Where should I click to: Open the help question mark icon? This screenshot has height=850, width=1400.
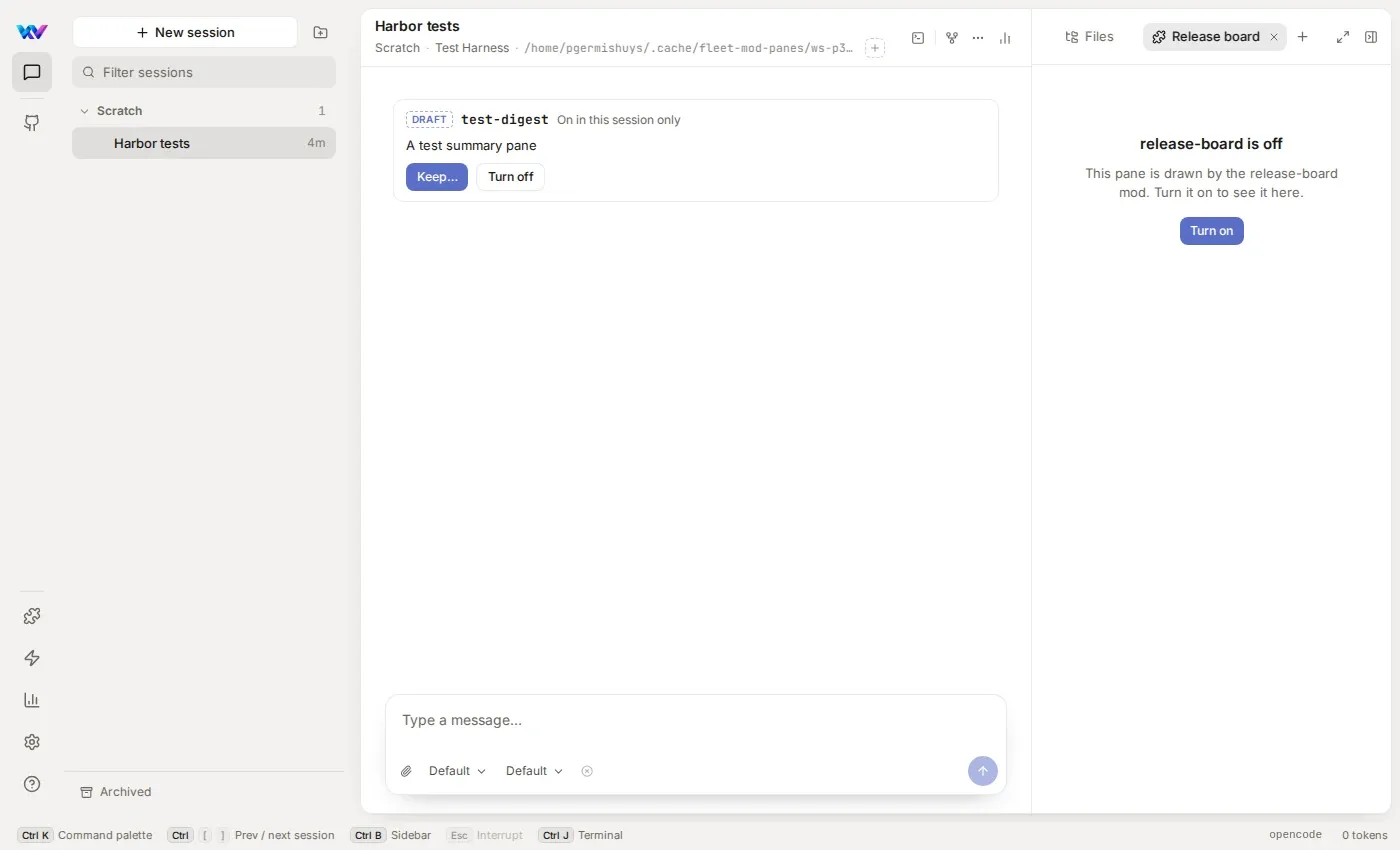point(32,784)
